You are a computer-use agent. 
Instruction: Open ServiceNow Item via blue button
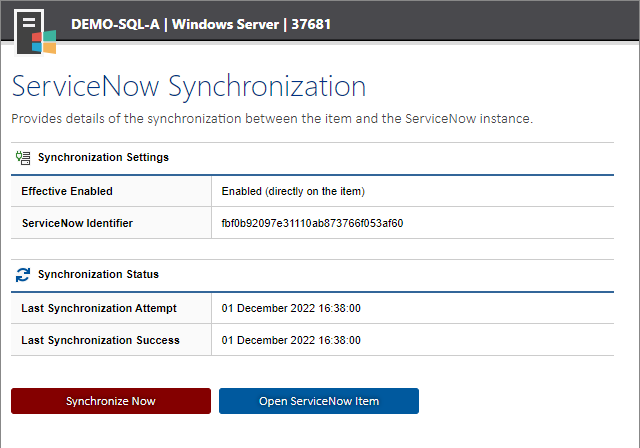(x=319, y=401)
